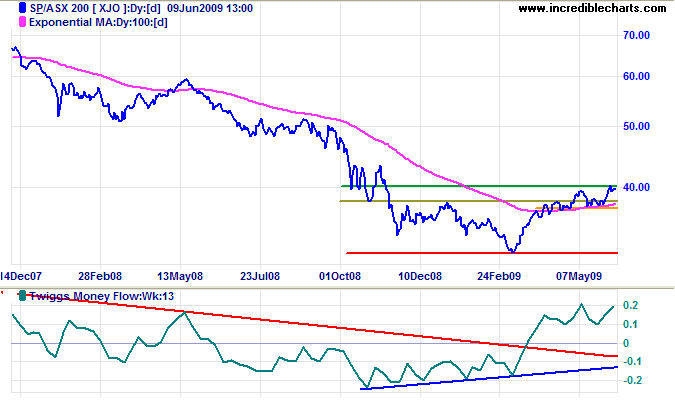Click the red declining trendline in money flow
Viewport: 675px width, 400px height.
(316, 325)
